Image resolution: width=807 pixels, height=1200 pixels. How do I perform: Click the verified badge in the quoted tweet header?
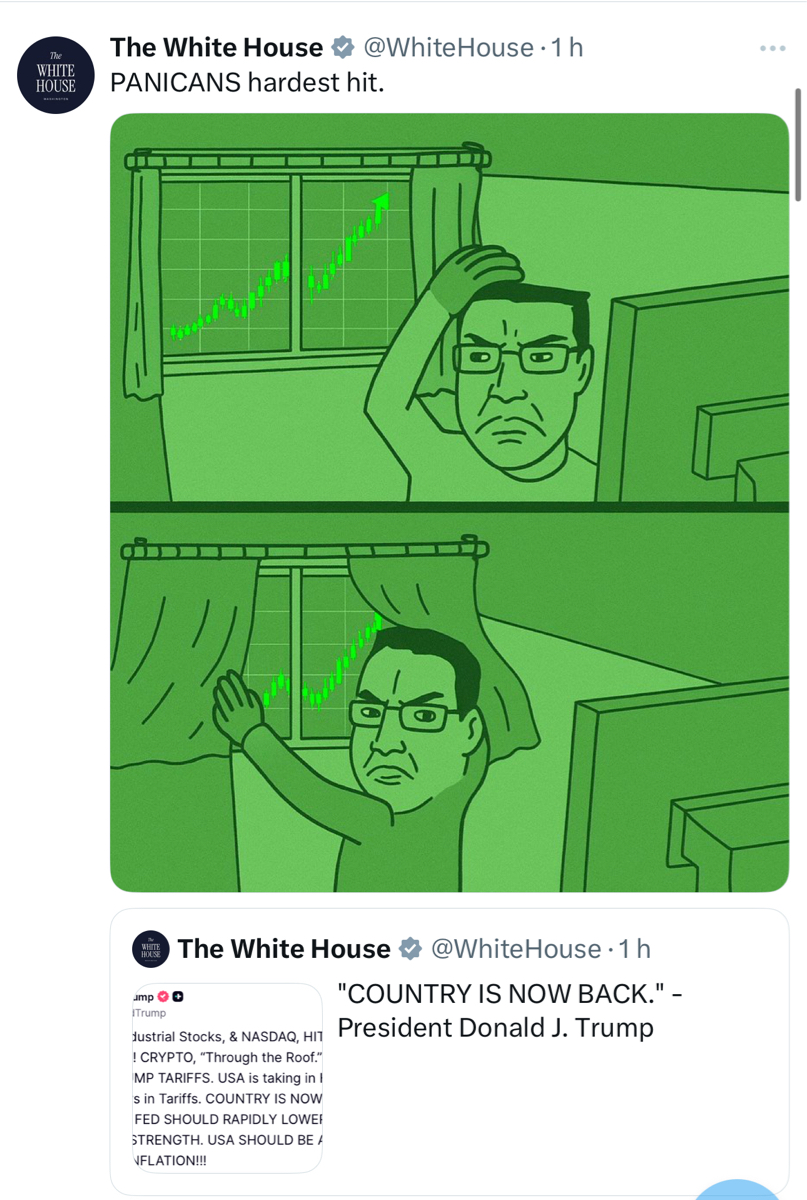tap(410, 948)
